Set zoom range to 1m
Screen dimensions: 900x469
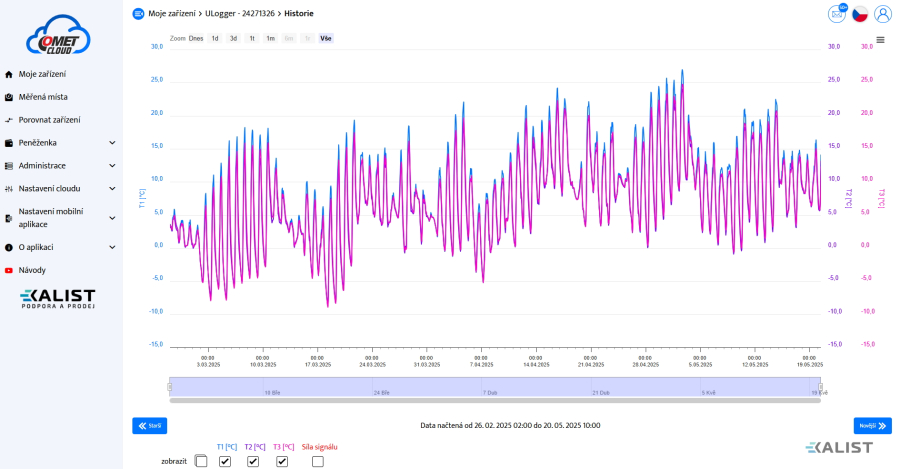point(270,38)
